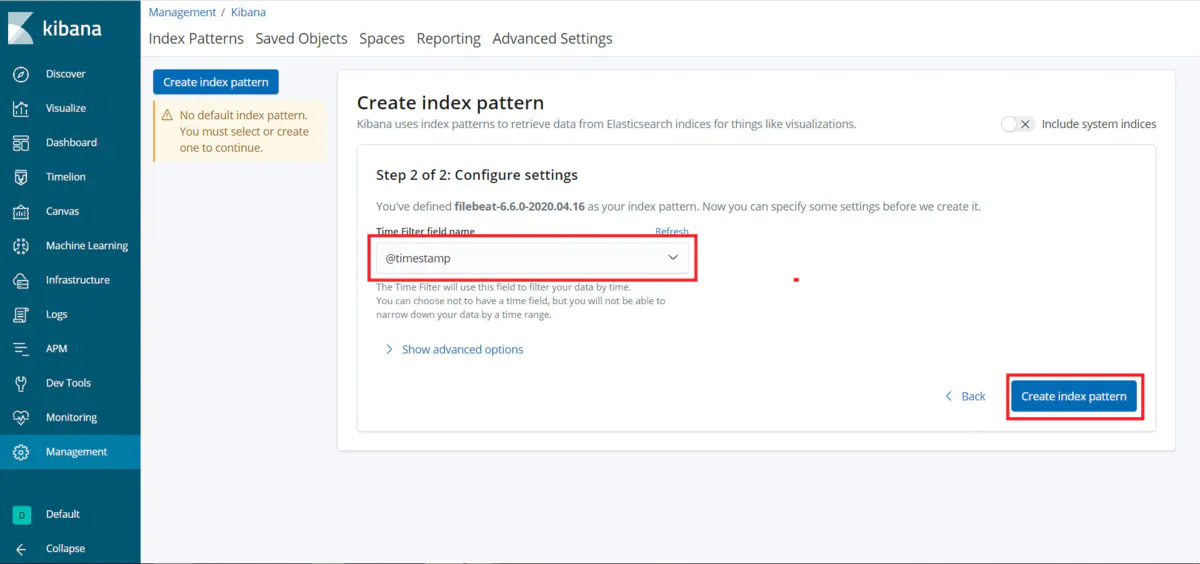Click Management breadcrumb link
The width and height of the screenshot is (1200, 564).
pos(182,12)
